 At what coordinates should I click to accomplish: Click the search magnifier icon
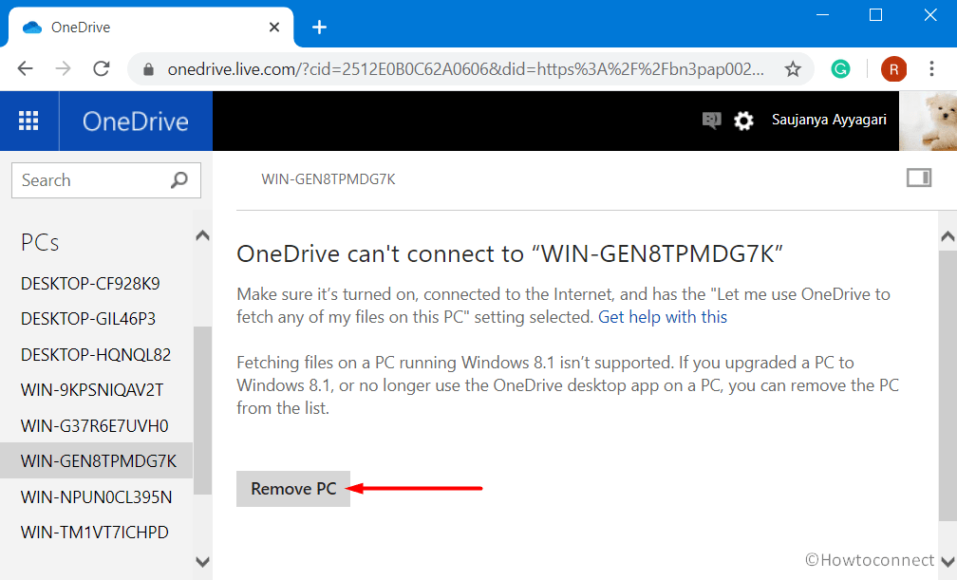(x=179, y=180)
